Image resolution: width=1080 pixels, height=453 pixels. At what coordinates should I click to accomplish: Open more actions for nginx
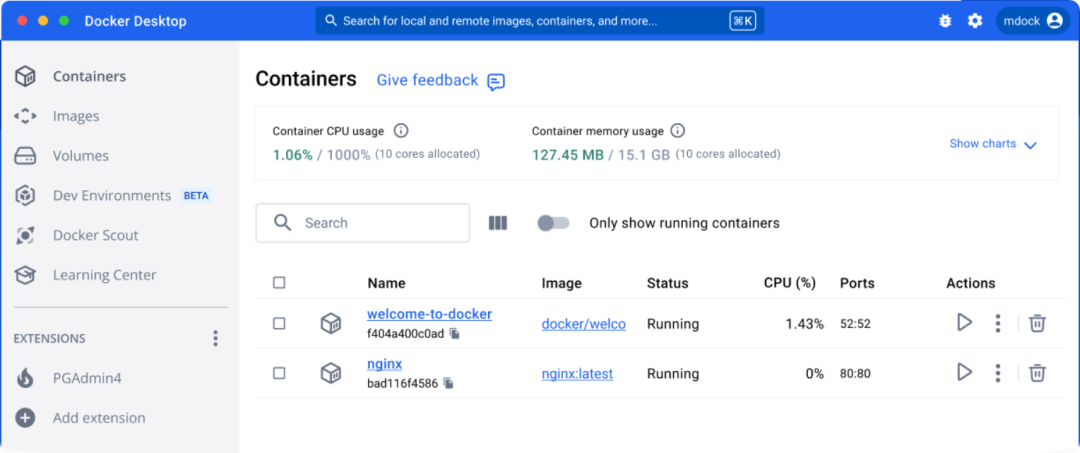(x=997, y=373)
